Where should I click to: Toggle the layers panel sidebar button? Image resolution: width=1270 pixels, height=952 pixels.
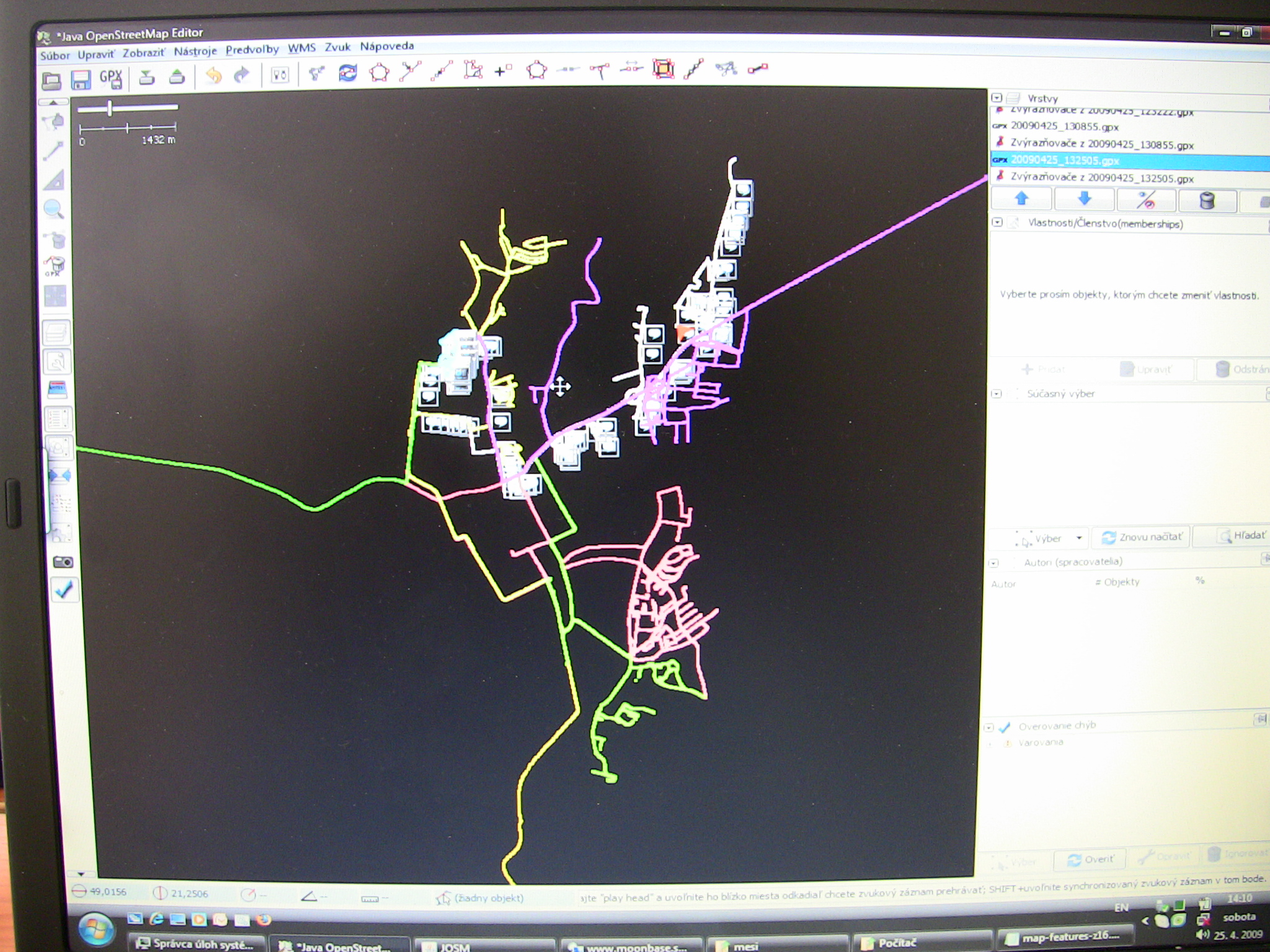coord(56,333)
